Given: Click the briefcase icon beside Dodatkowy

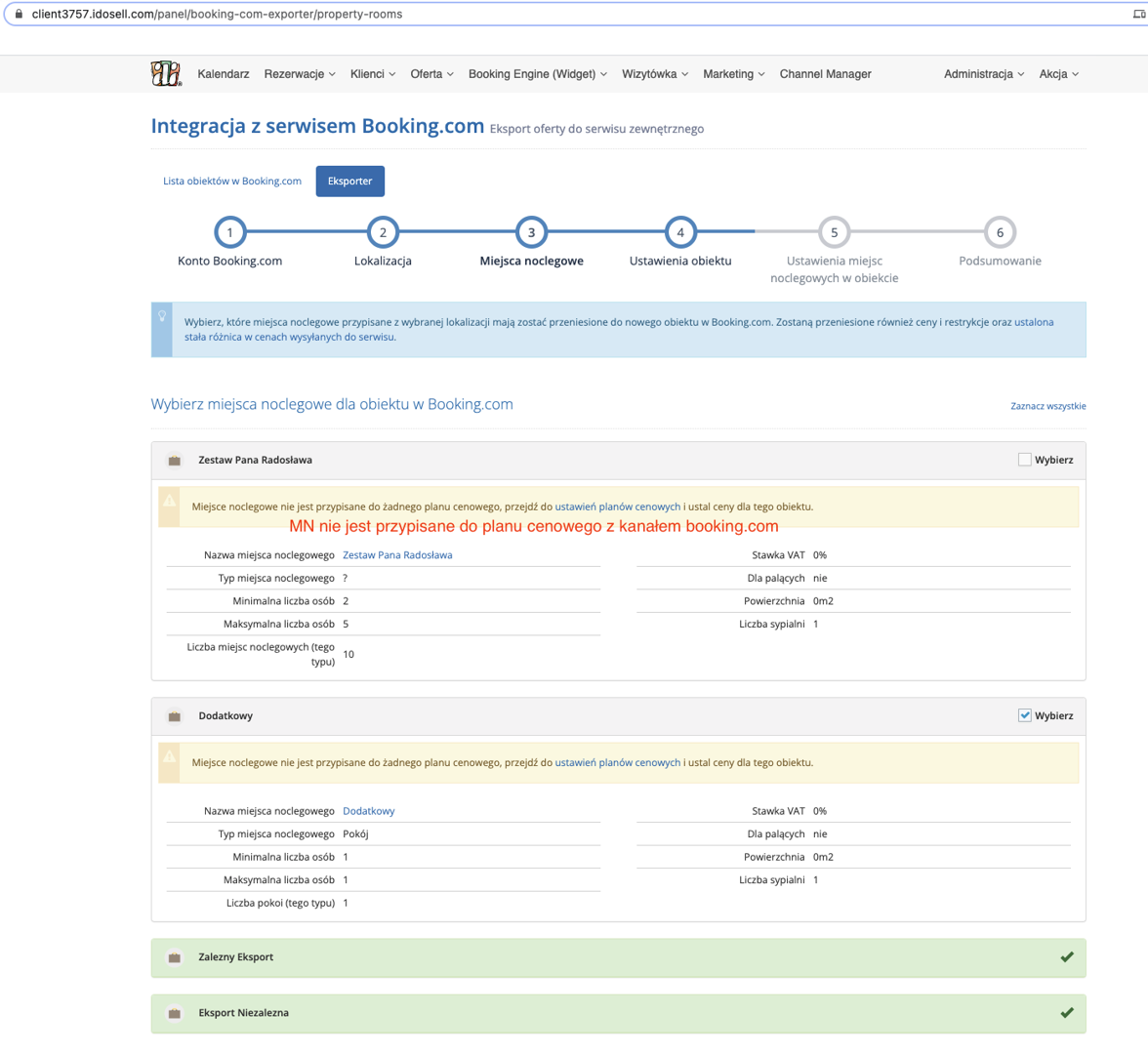Looking at the screenshot, I should tap(174, 716).
